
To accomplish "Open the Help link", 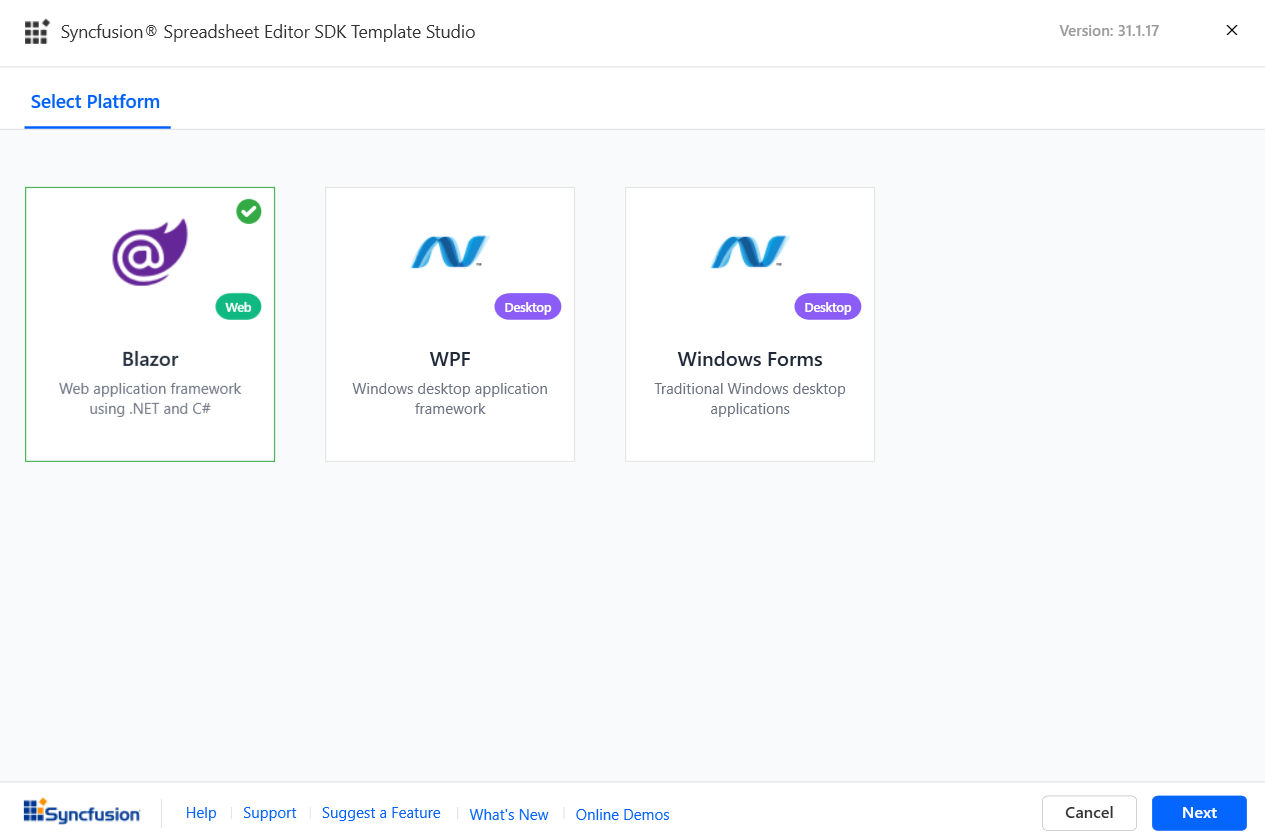I will click(x=201, y=813).
